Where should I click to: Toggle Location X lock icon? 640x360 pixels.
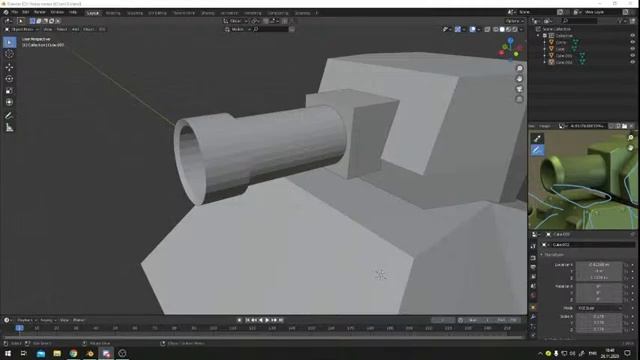(627, 265)
